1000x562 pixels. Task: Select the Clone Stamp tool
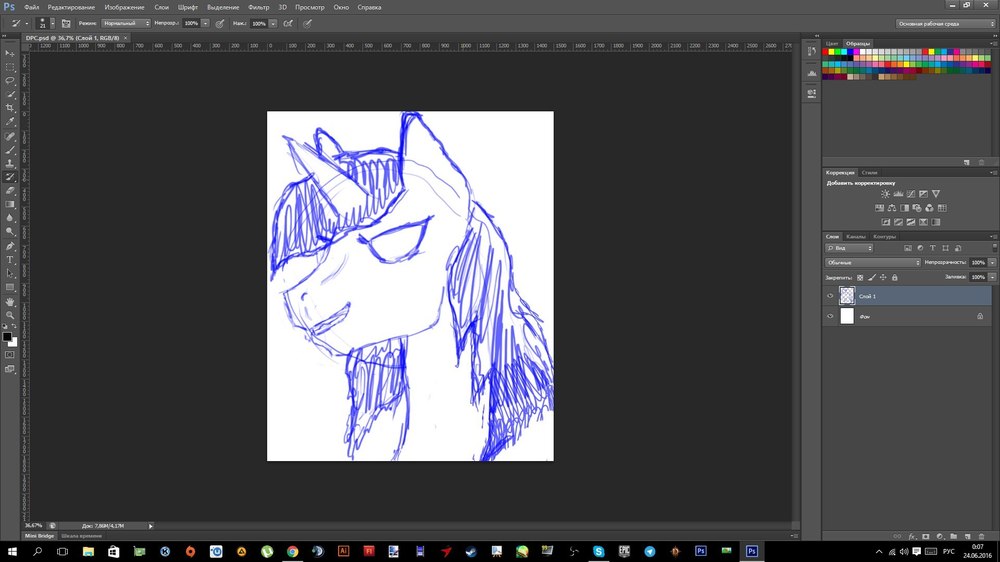pos(10,163)
